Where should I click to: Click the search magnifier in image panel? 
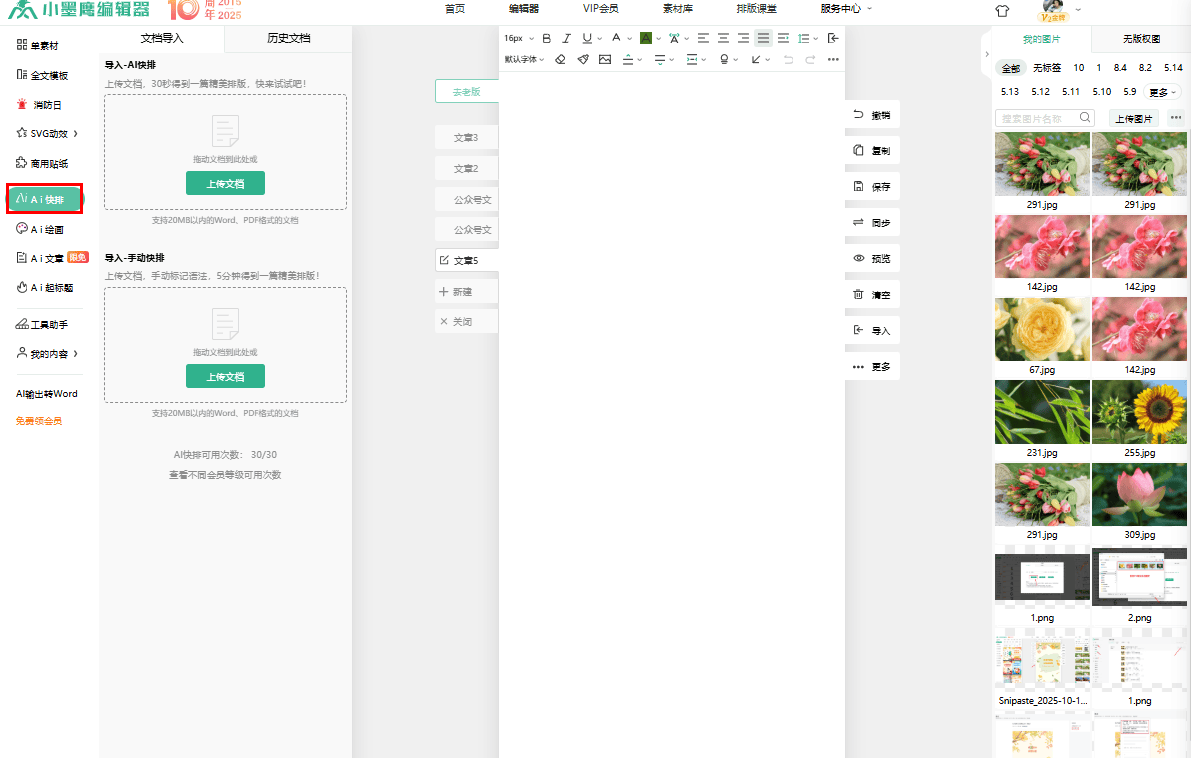1085,118
